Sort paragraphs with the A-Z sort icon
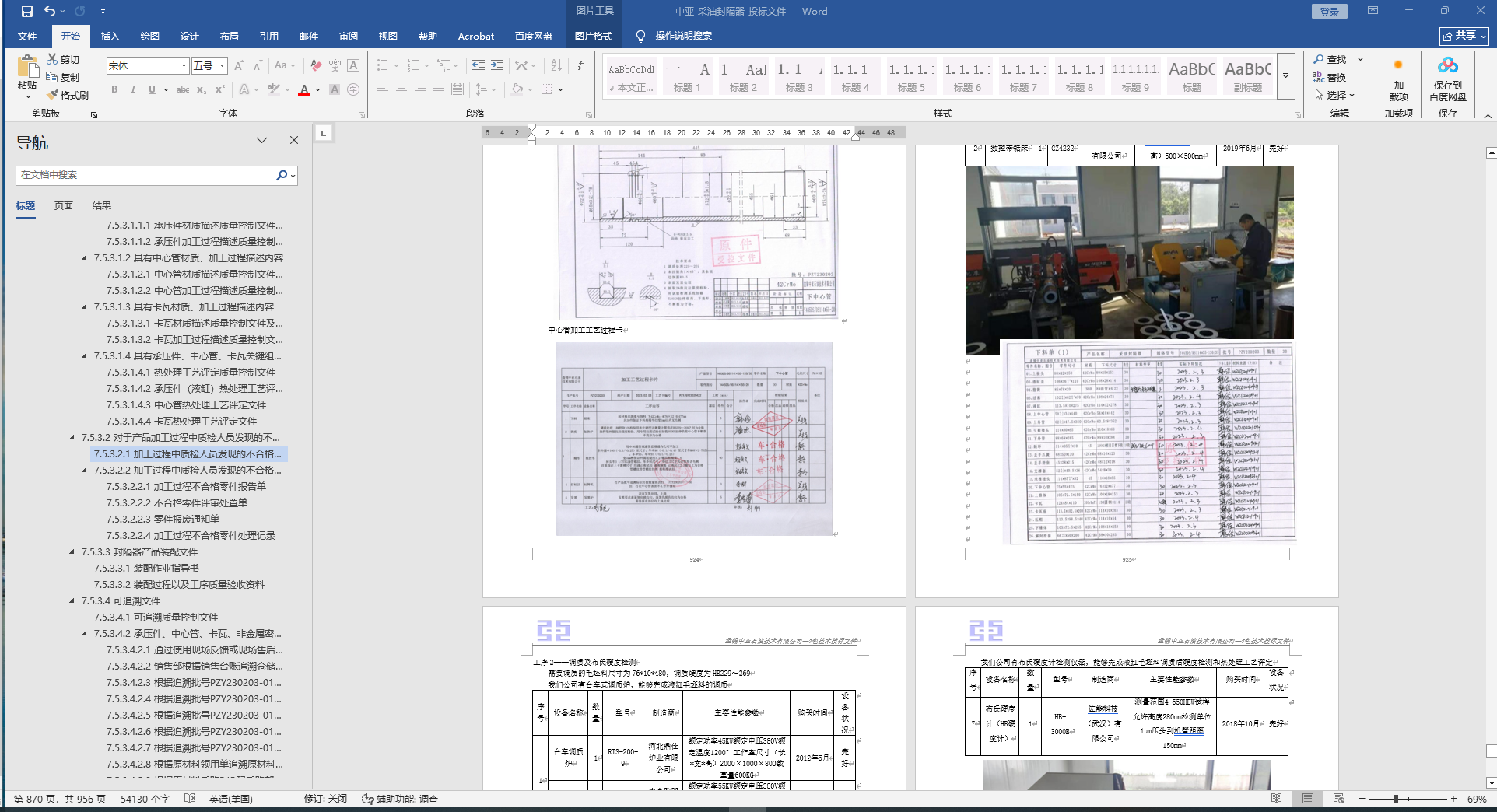 [x=556, y=65]
